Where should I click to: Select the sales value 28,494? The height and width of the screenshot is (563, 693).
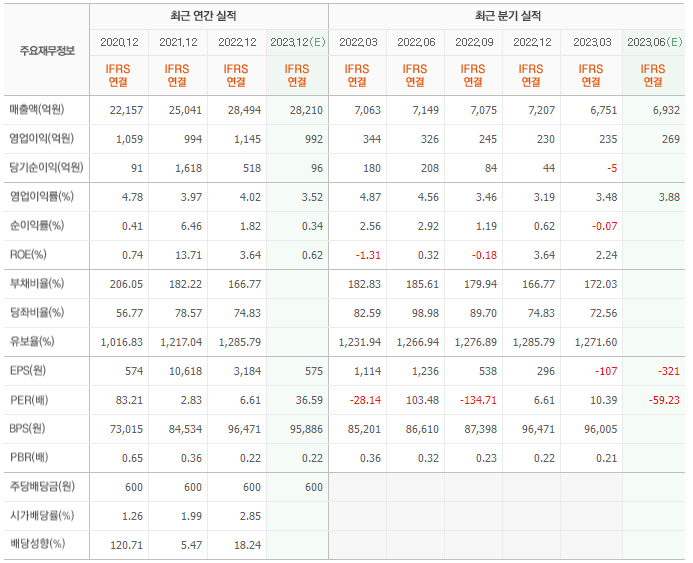pyautogui.click(x=244, y=110)
